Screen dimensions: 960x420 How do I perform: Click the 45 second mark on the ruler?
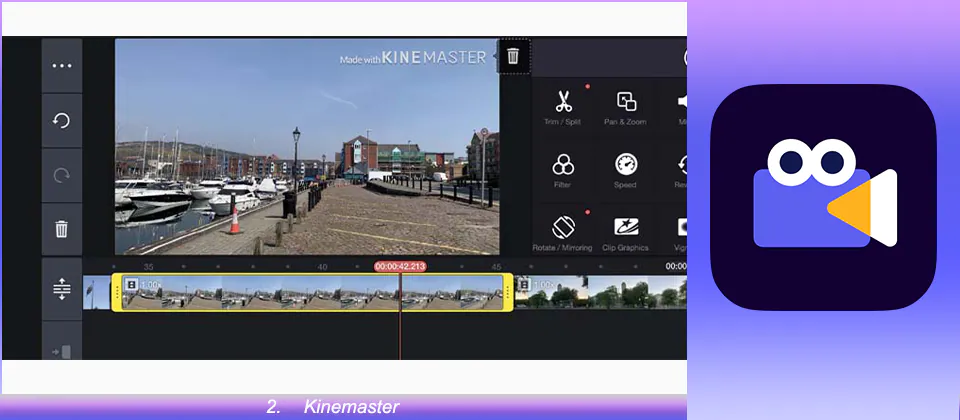[496, 267]
